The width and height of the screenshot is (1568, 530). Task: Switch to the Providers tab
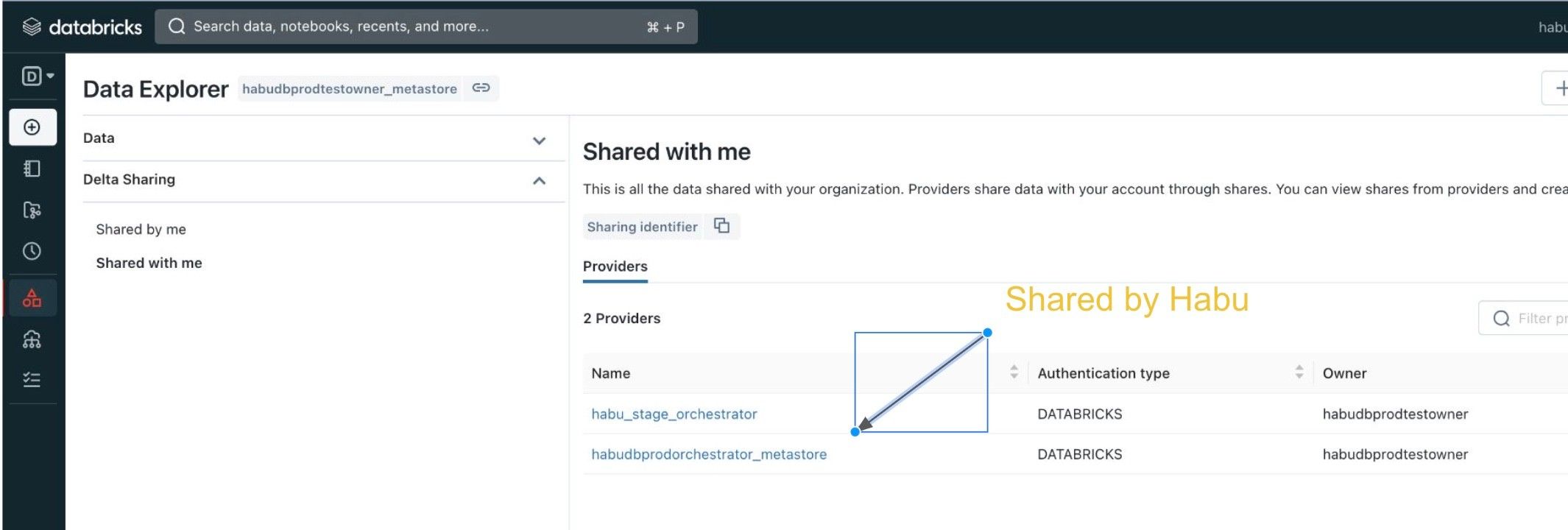tap(615, 266)
